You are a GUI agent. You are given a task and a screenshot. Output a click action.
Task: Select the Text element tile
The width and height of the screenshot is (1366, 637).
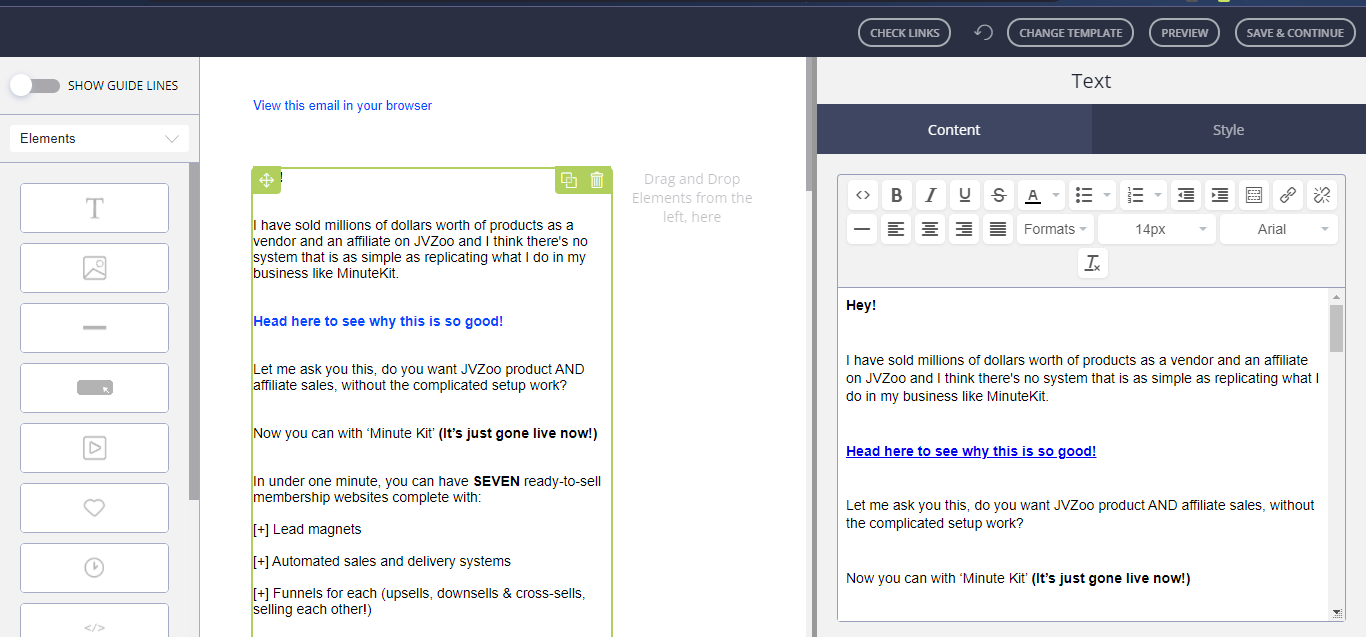click(x=95, y=208)
